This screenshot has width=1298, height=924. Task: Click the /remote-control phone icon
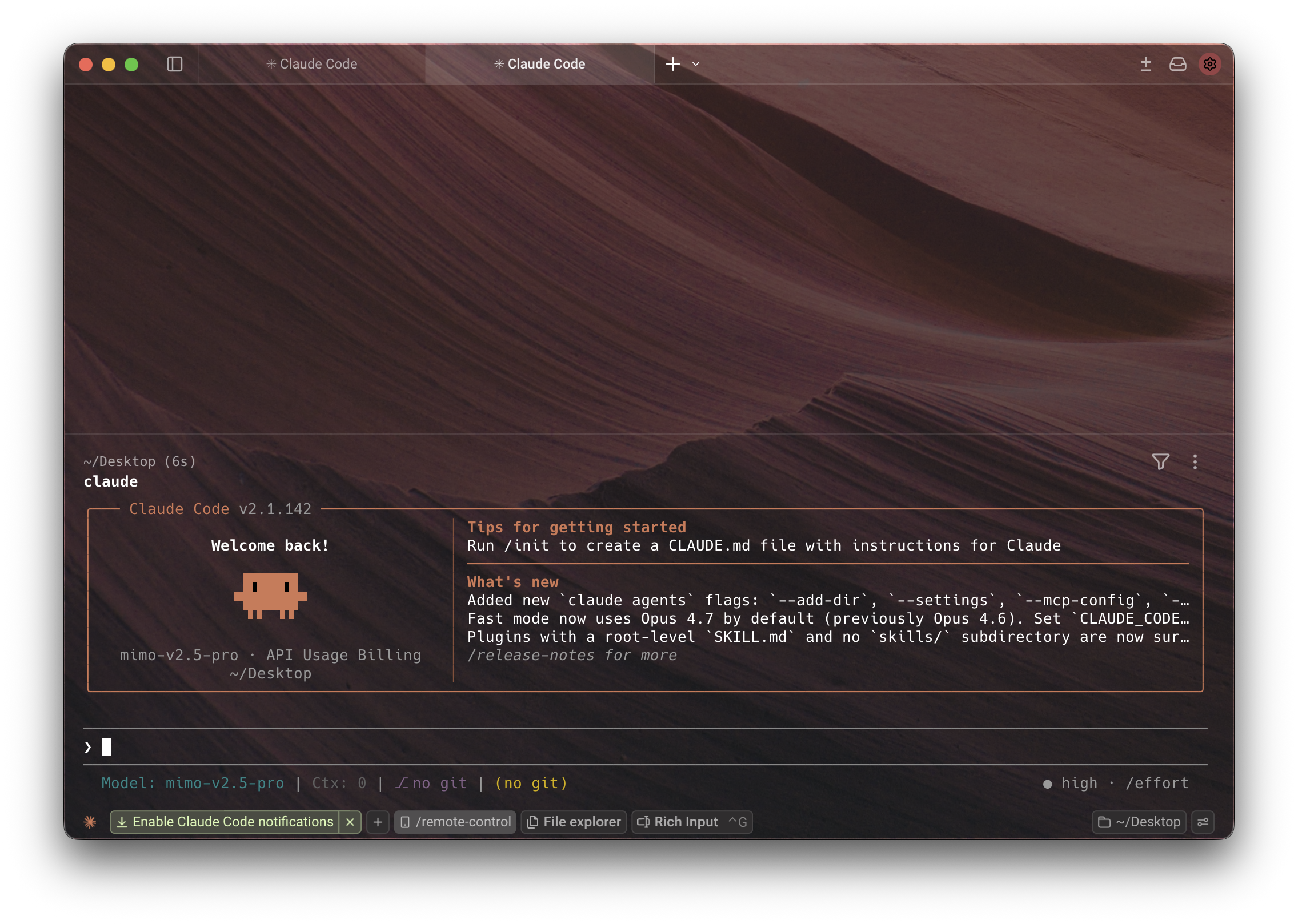[x=405, y=822]
